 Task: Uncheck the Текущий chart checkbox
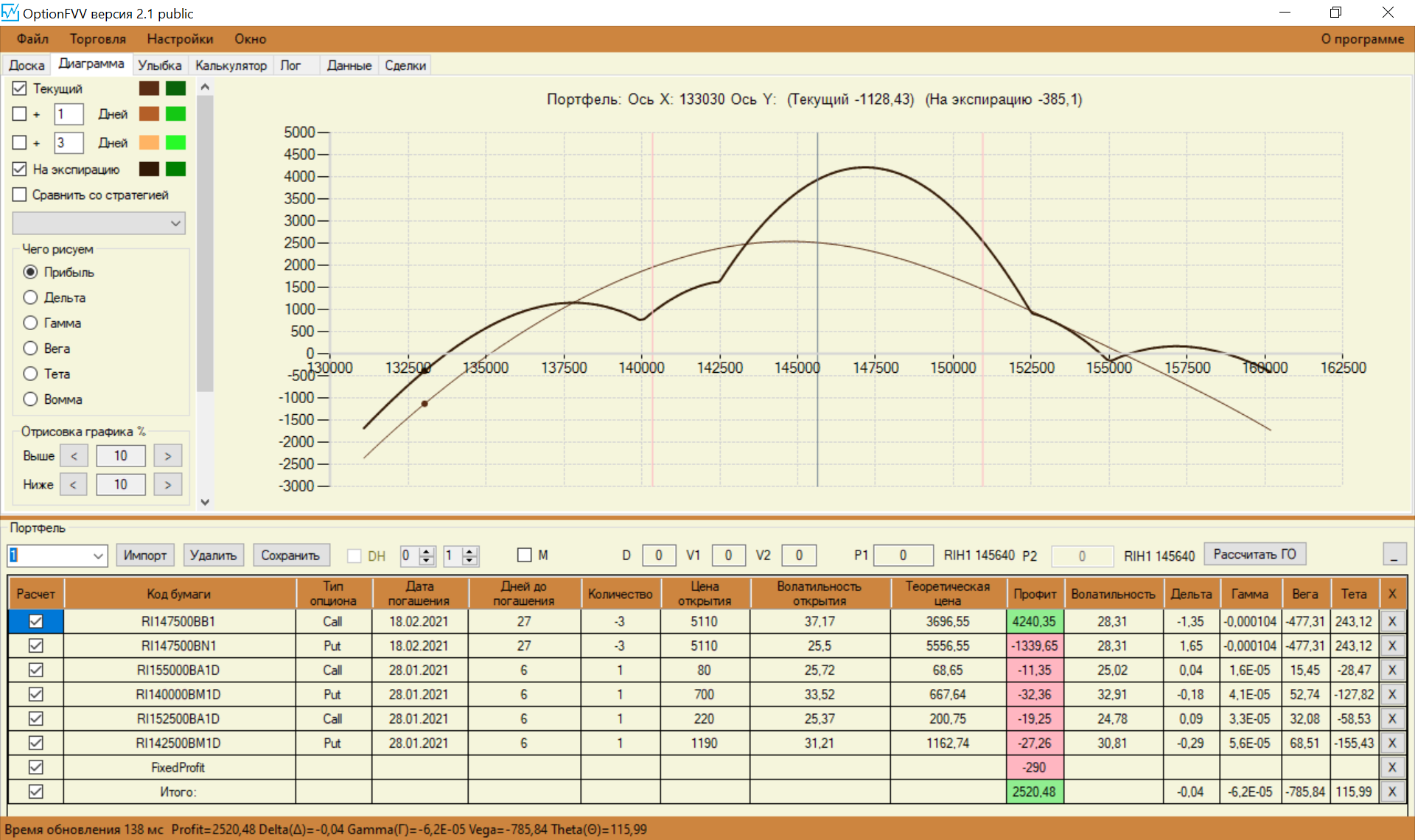(20, 88)
